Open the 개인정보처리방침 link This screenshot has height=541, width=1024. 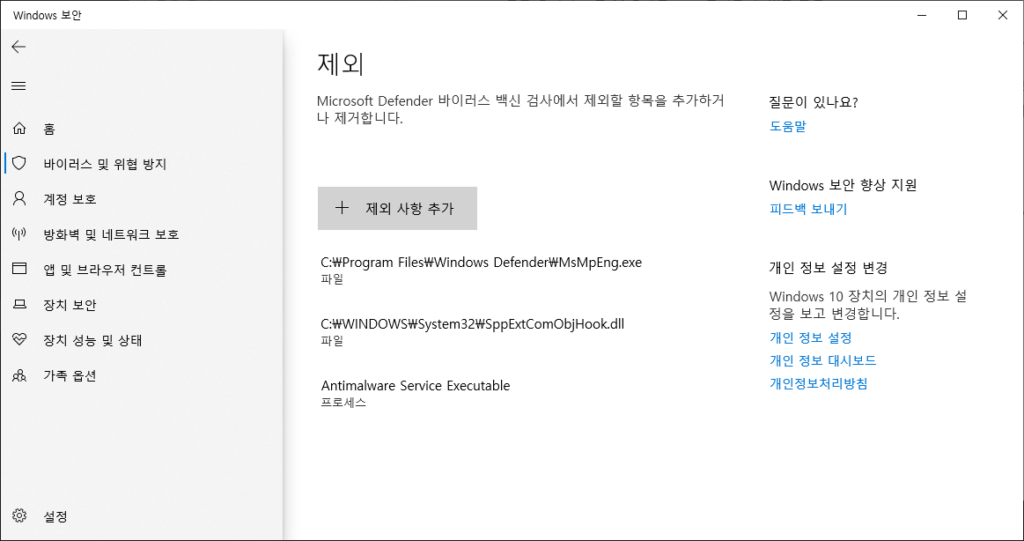818,384
